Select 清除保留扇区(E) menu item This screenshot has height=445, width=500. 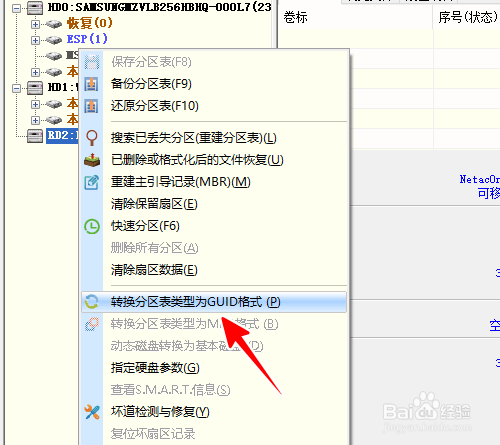(x=214, y=204)
